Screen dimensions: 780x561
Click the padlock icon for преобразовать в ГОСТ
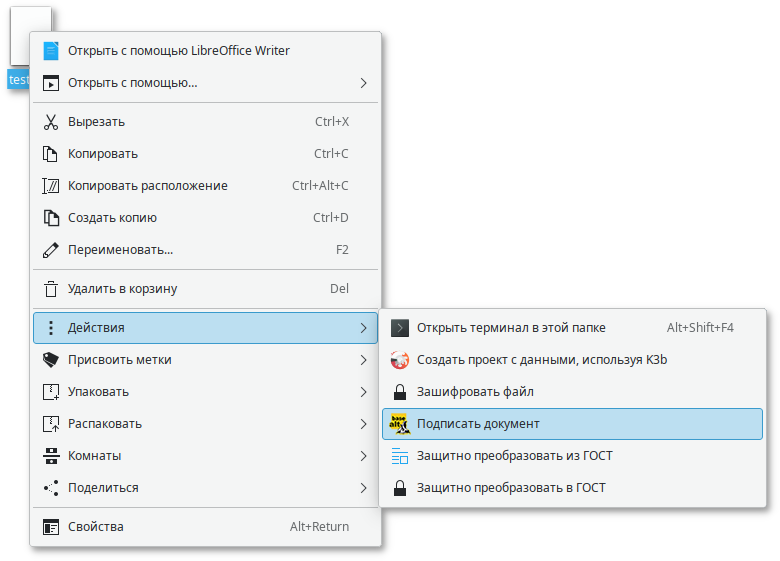(399, 488)
